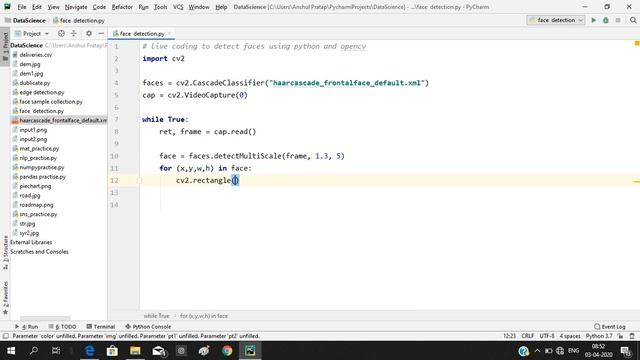640x360 pixels.
Task: Select deliveries.csv in project tree
Action: [36, 55]
